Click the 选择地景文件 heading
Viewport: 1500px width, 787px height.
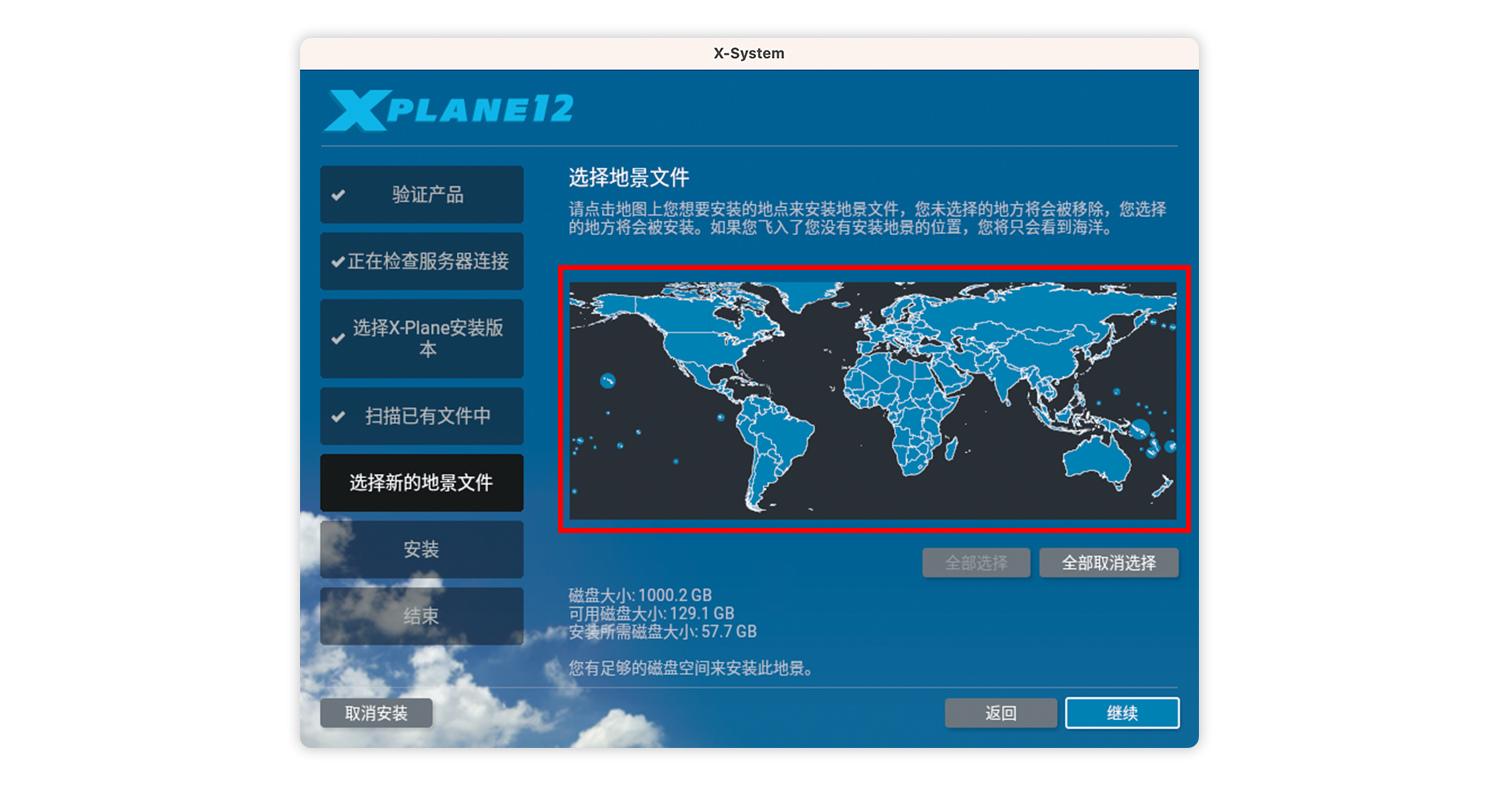(629, 178)
